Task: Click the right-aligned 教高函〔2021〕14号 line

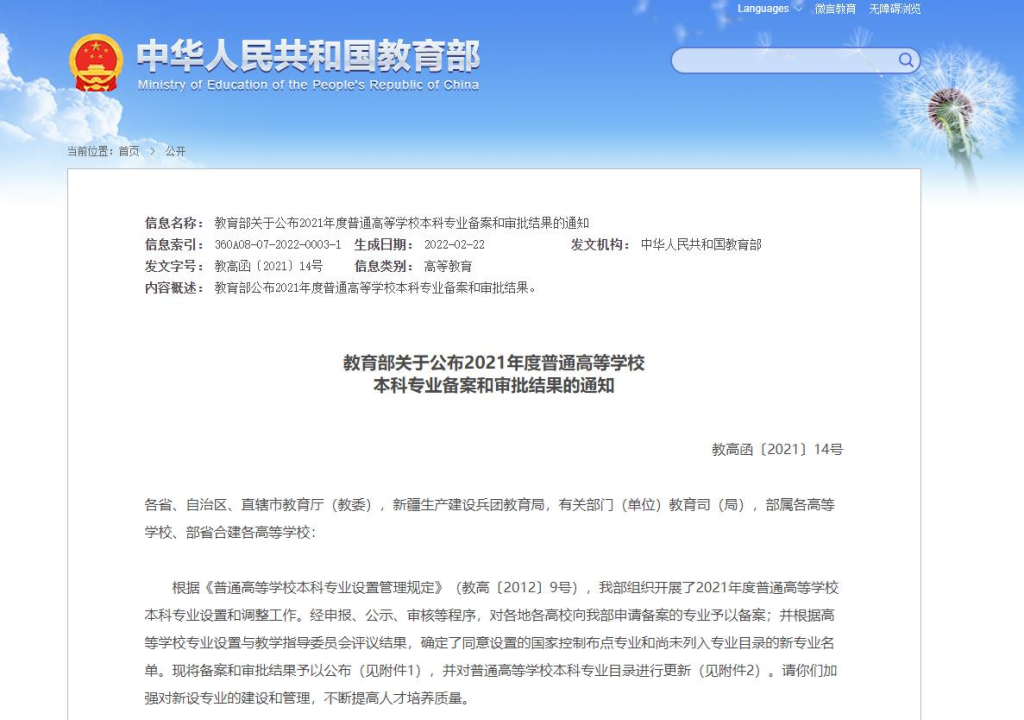Action: [x=777, y=449]
